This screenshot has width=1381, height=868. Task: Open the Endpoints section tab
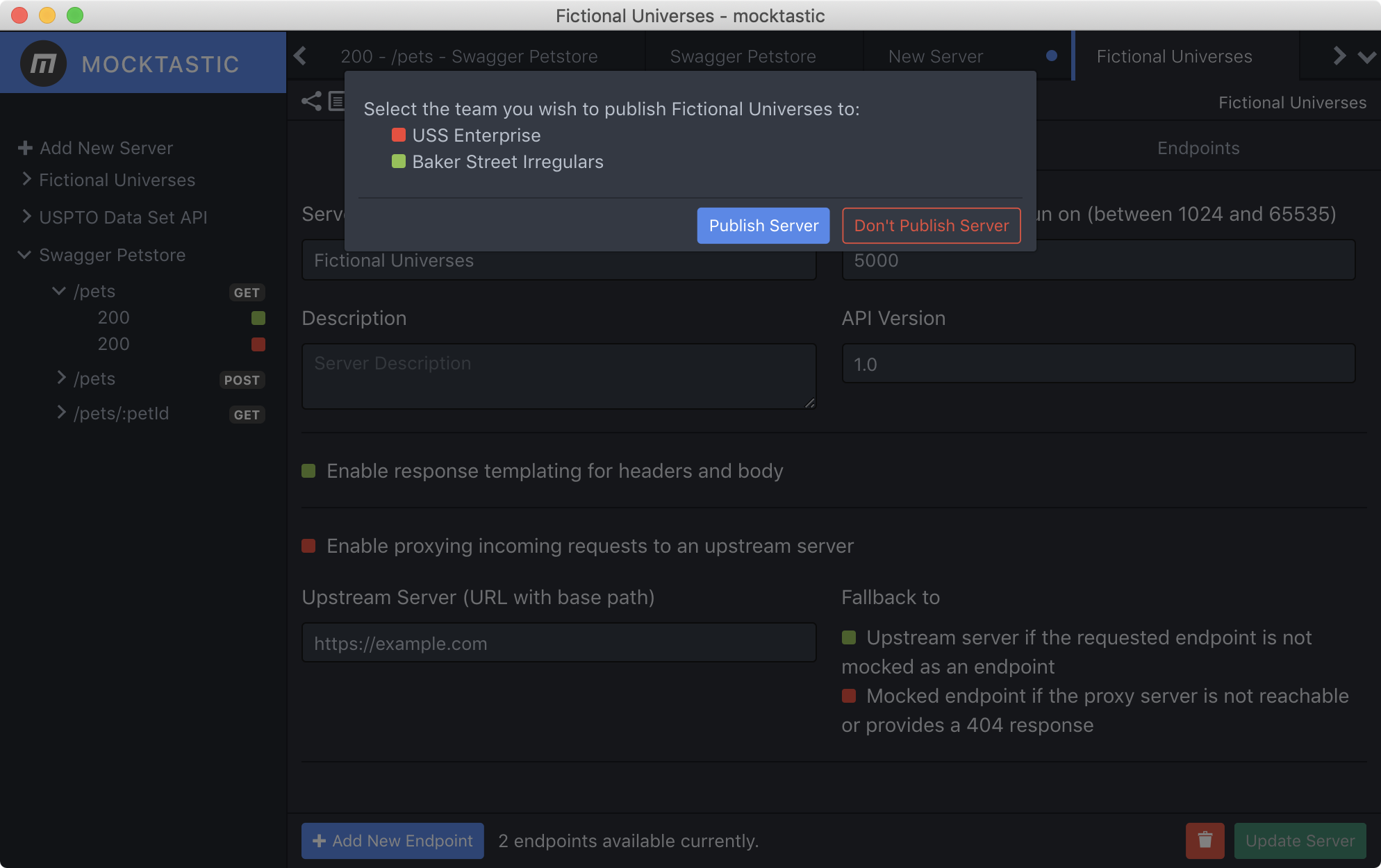pos(1198,148)
